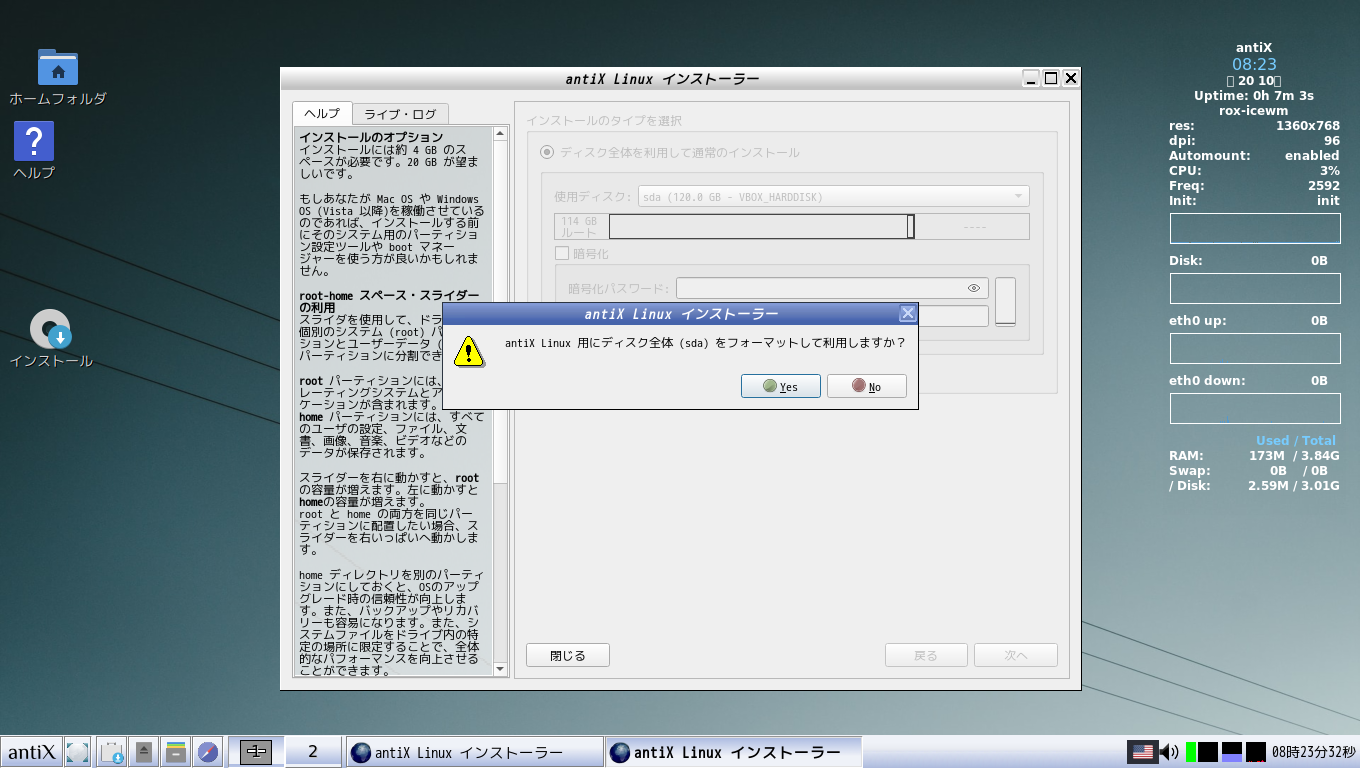Switch to workspace 2 in taskbar
The image size is (1360, 768).
coord(313,751)
